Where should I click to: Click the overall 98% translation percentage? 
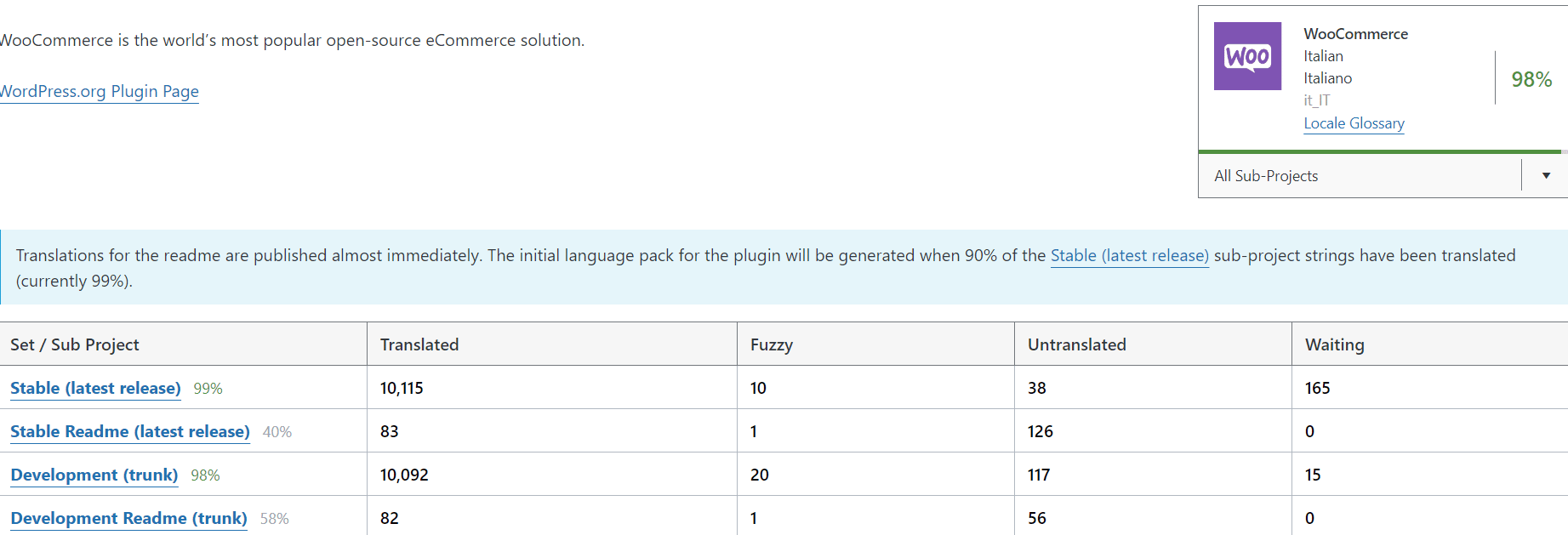1530,79
